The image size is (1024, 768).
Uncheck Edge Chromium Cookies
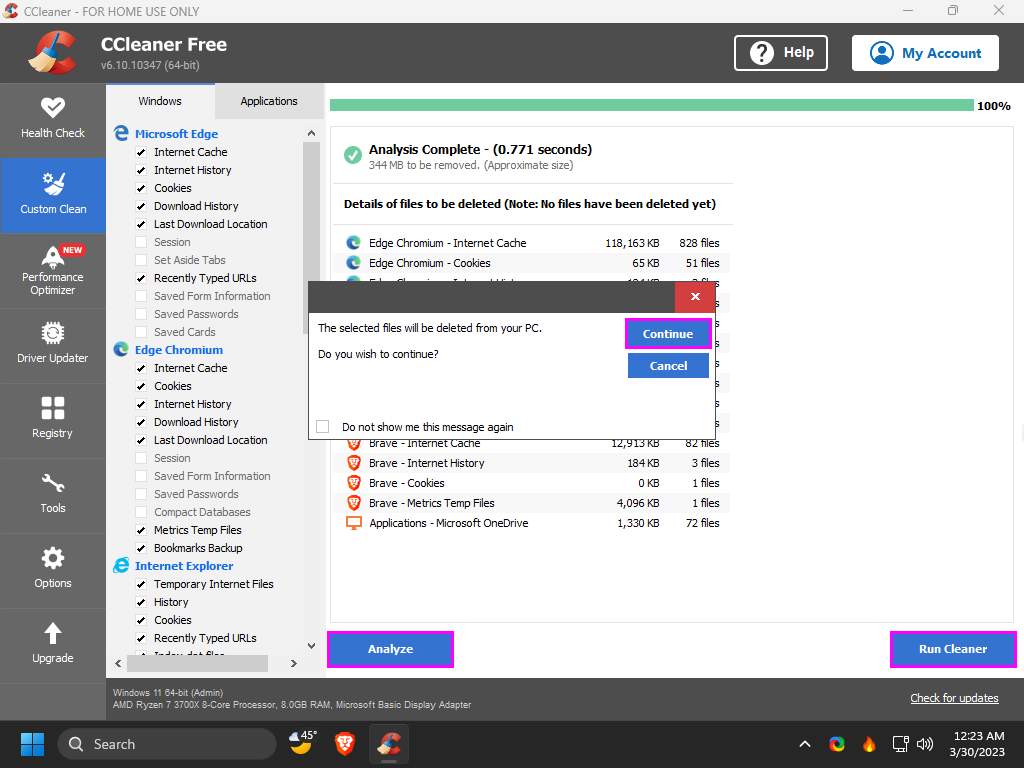(140, 387)
